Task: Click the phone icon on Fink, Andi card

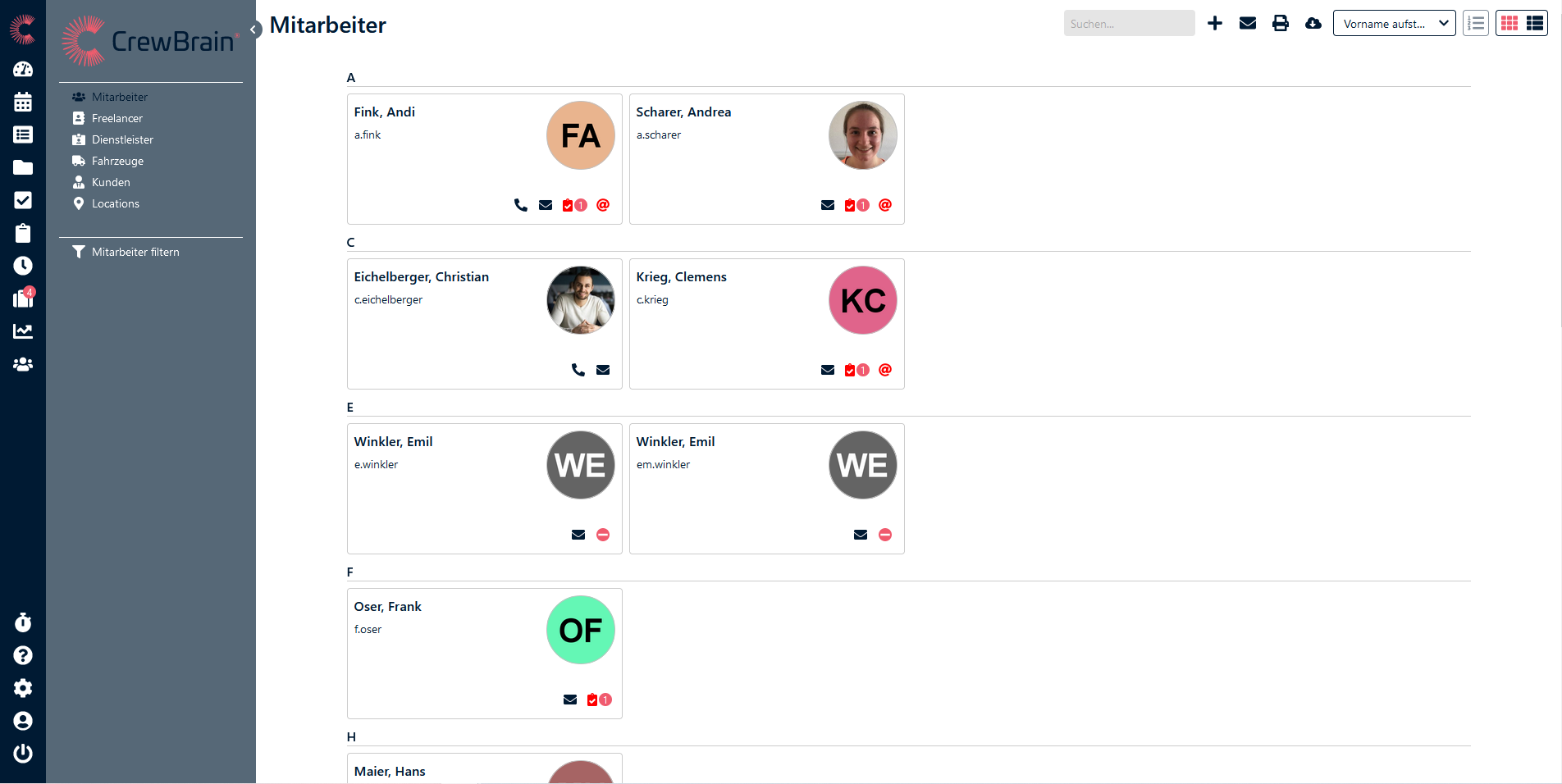Action: click(x=521, y=205)
